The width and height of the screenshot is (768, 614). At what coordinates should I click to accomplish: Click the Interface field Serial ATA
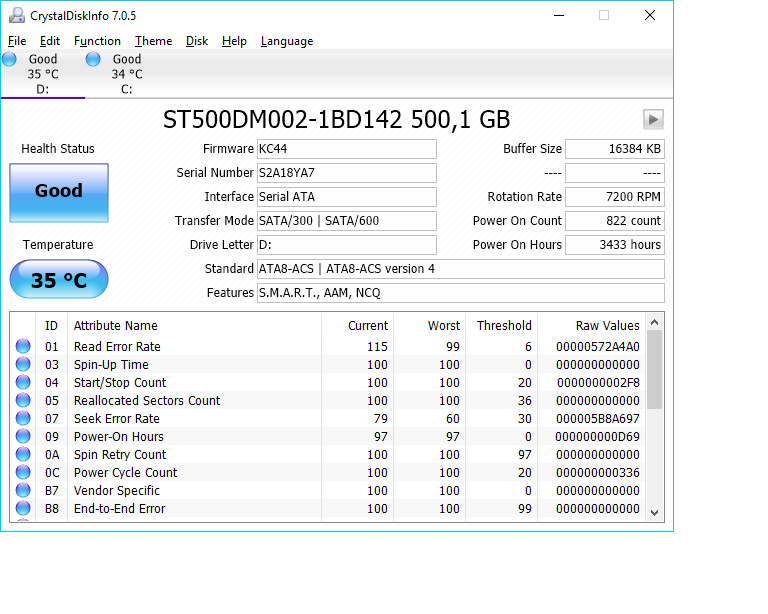tap(347, 197)
